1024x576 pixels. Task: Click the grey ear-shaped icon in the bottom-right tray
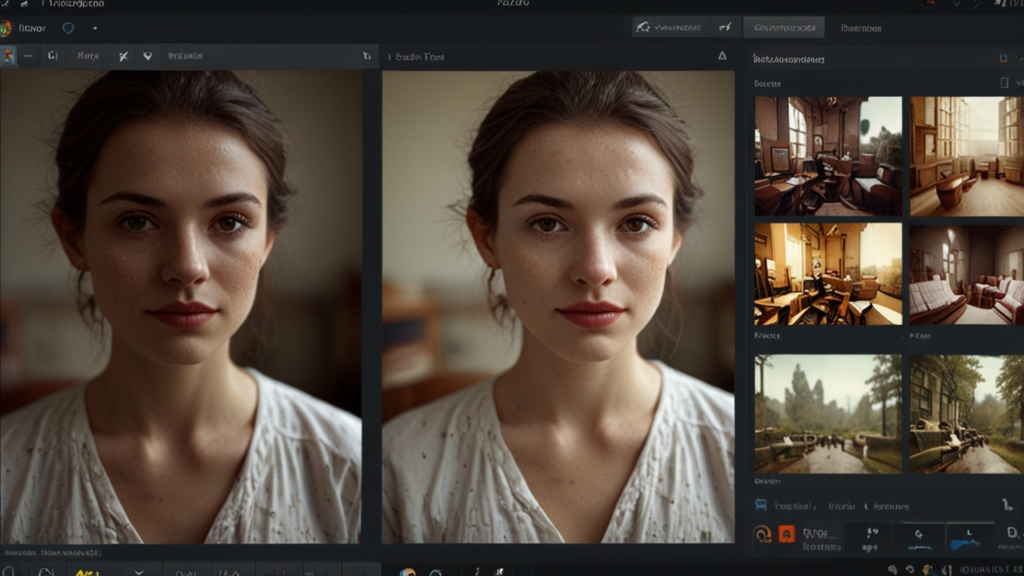pos(892,570)
